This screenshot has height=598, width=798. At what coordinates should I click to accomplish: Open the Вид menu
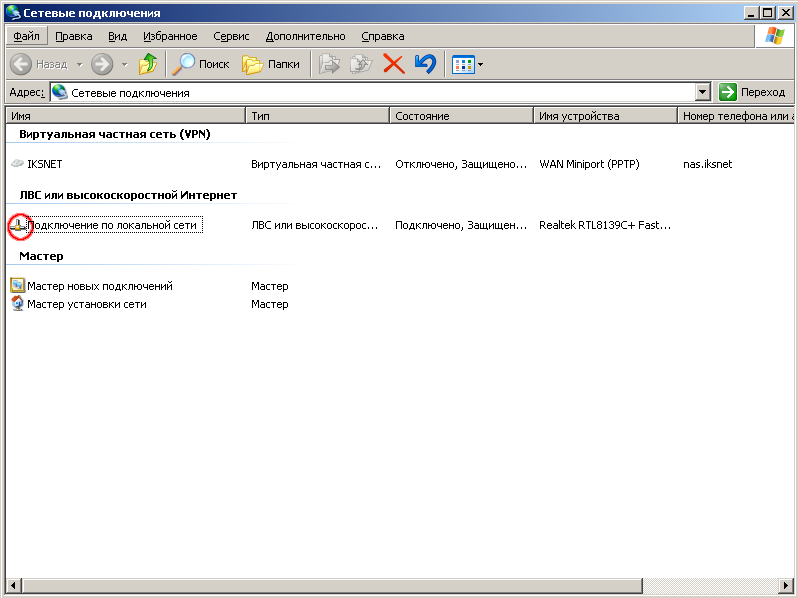pyautogui.click(x=118, y=36)
